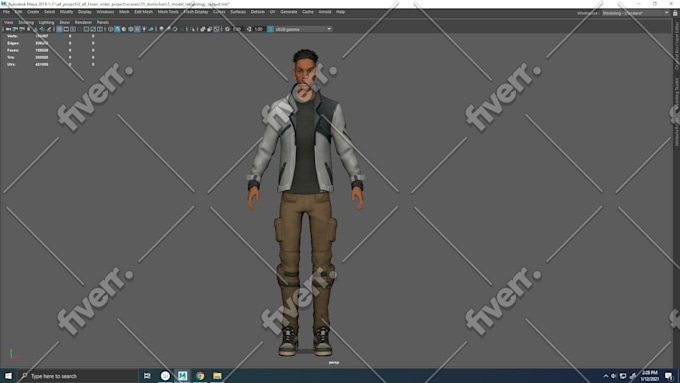
Task: Click the Gamma reset icon
Action: click(x=248, y=29)
